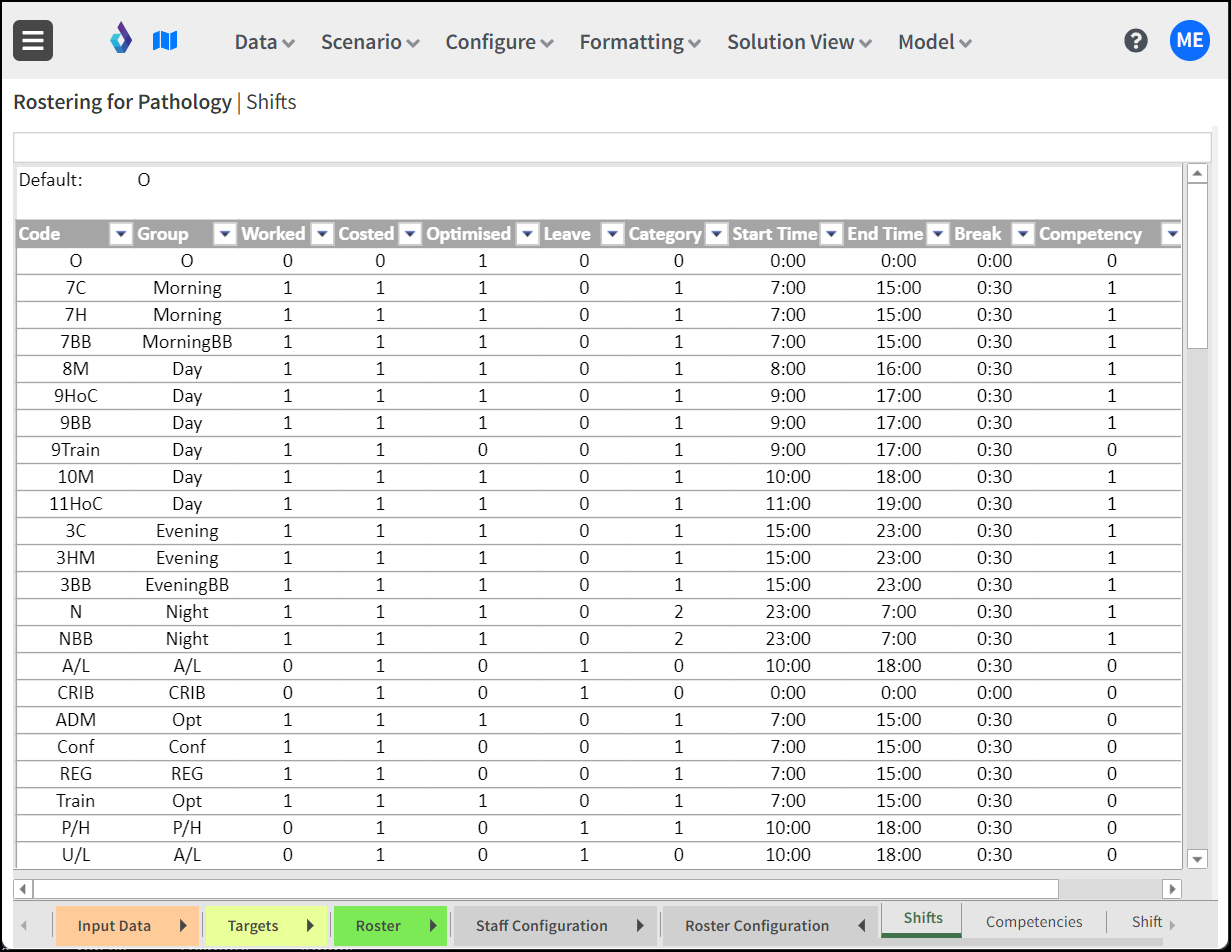This screenshot has width=1231, height=952.
Task: Click the blue diamond app logo
Action: tap(121, 41)
